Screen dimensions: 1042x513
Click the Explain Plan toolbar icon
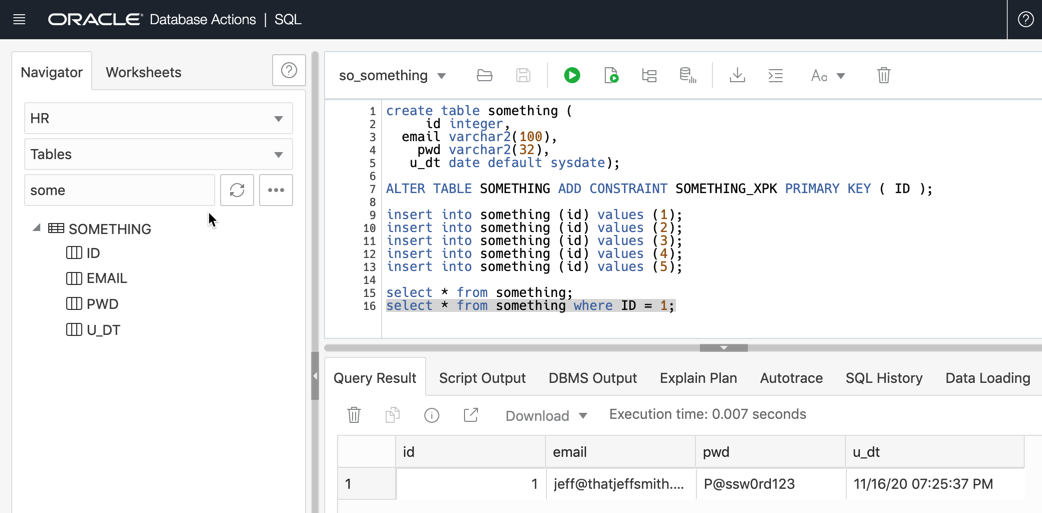pyautogui.click(x=649, y=75)
